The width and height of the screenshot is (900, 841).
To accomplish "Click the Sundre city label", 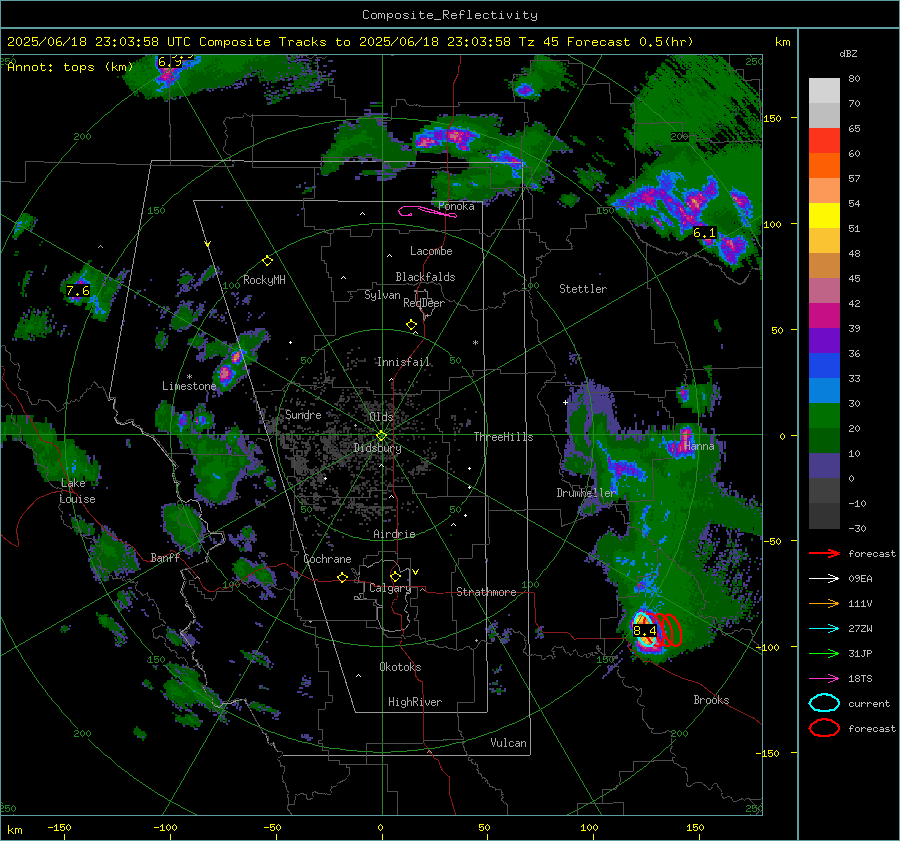I will click(x=303, y=415).
